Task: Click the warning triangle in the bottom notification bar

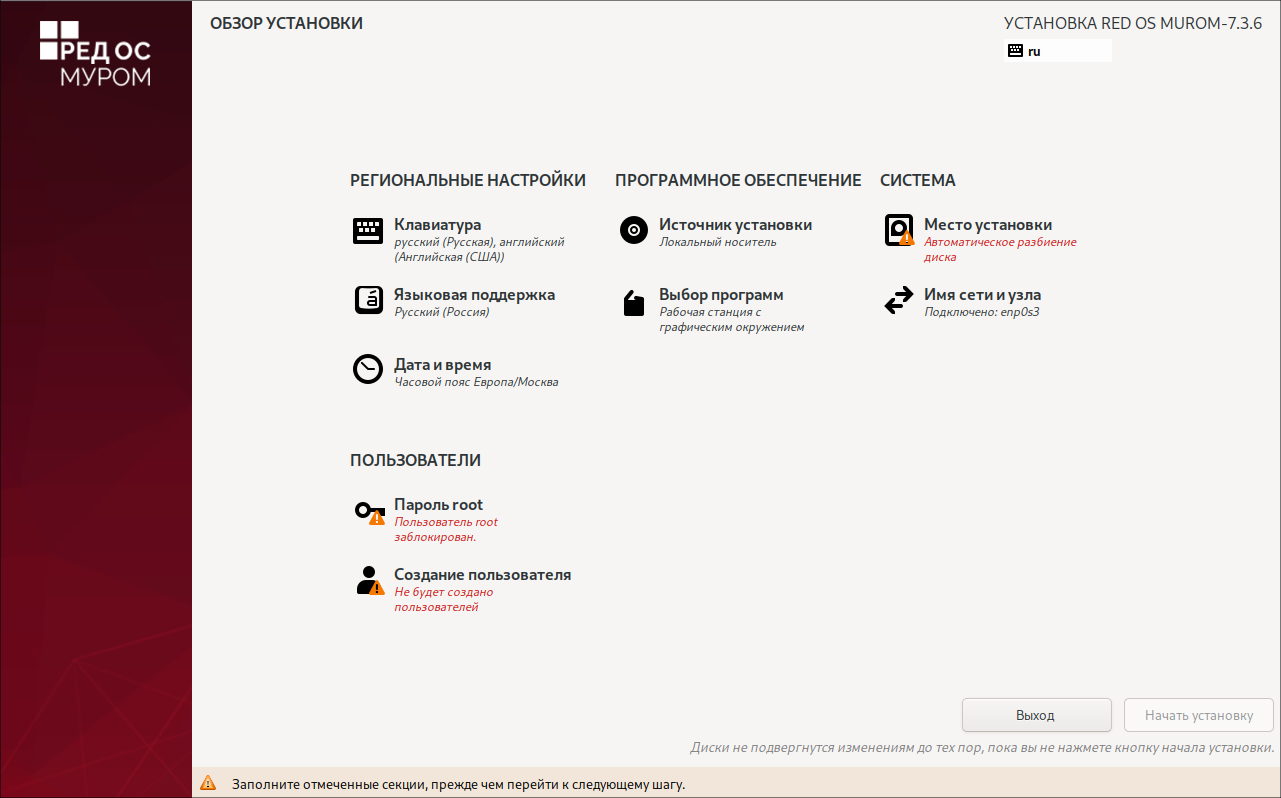Action: click(208, 784)
